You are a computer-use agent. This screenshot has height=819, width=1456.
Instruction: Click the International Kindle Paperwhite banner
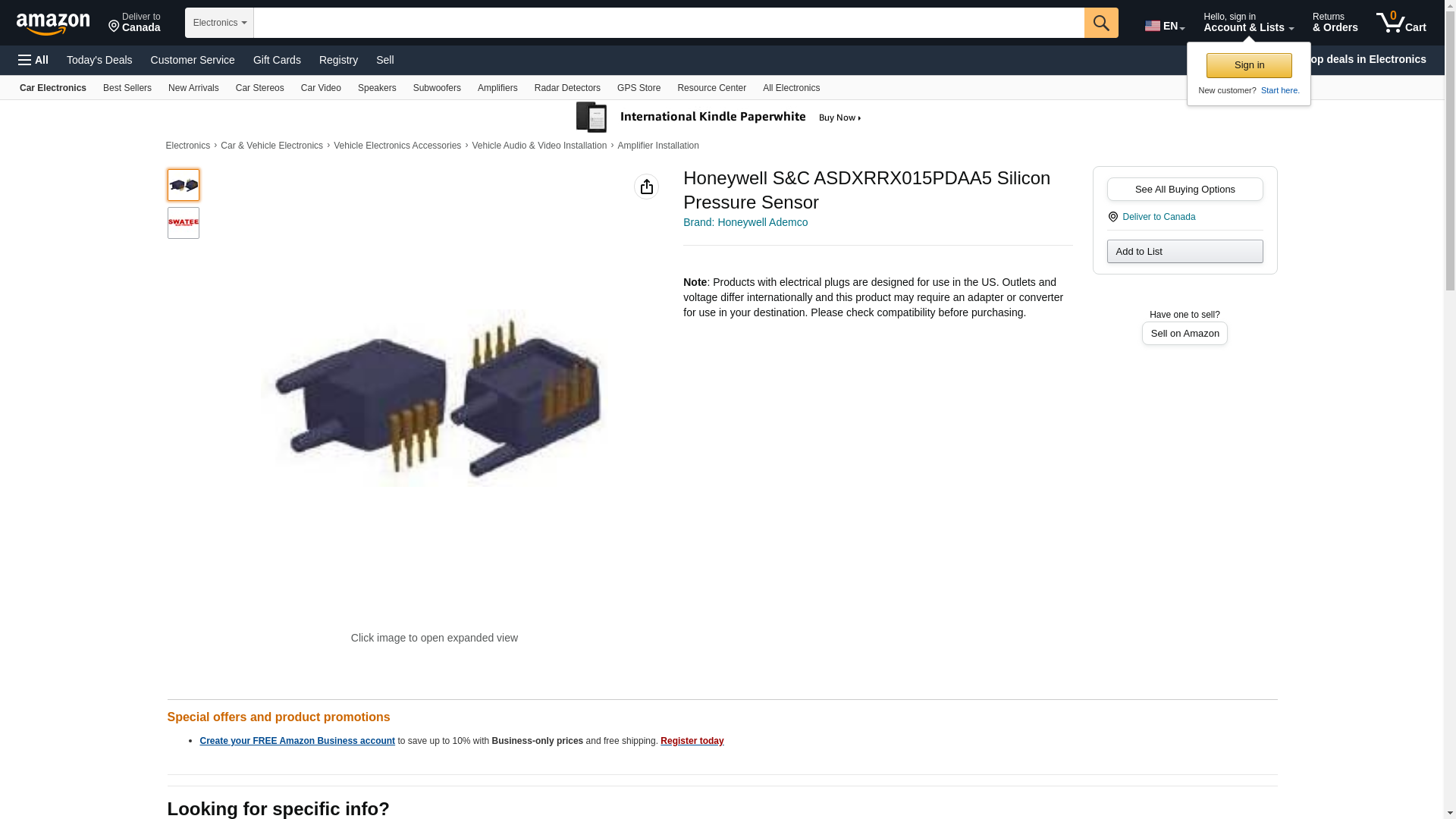click(x=719, y=118)
